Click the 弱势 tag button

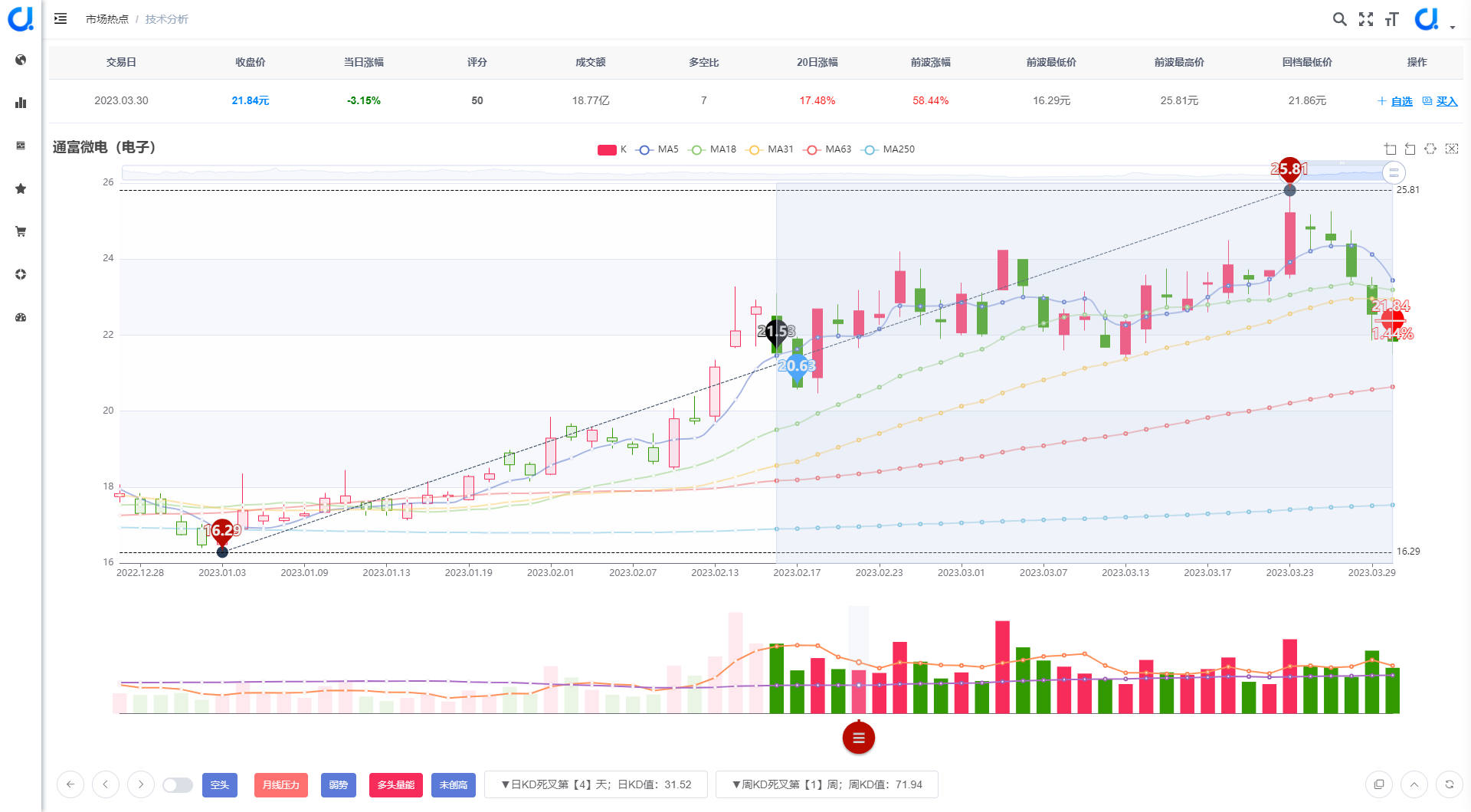[x=339, y=785]
